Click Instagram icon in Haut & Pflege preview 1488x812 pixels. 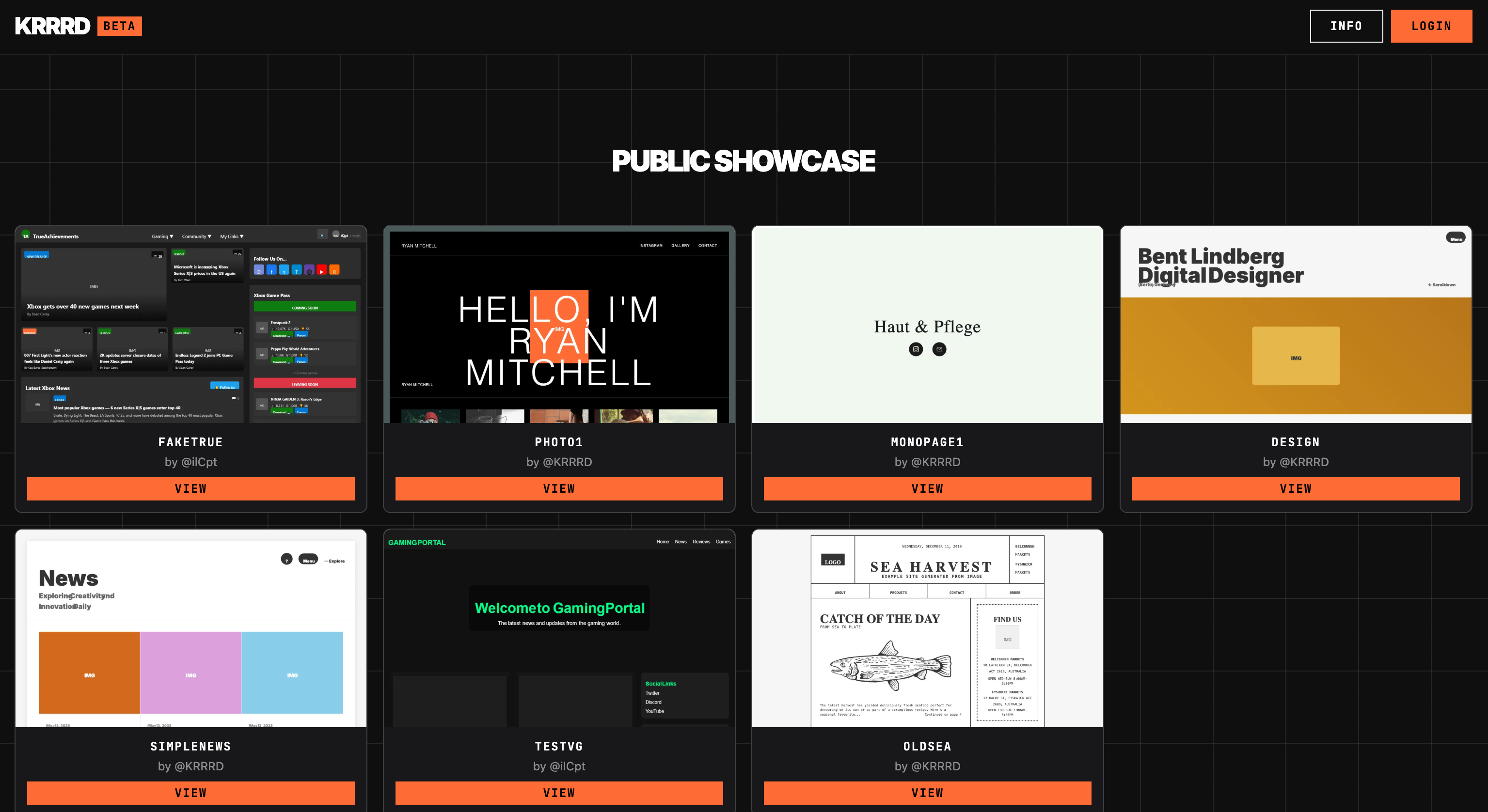point(916,349)
